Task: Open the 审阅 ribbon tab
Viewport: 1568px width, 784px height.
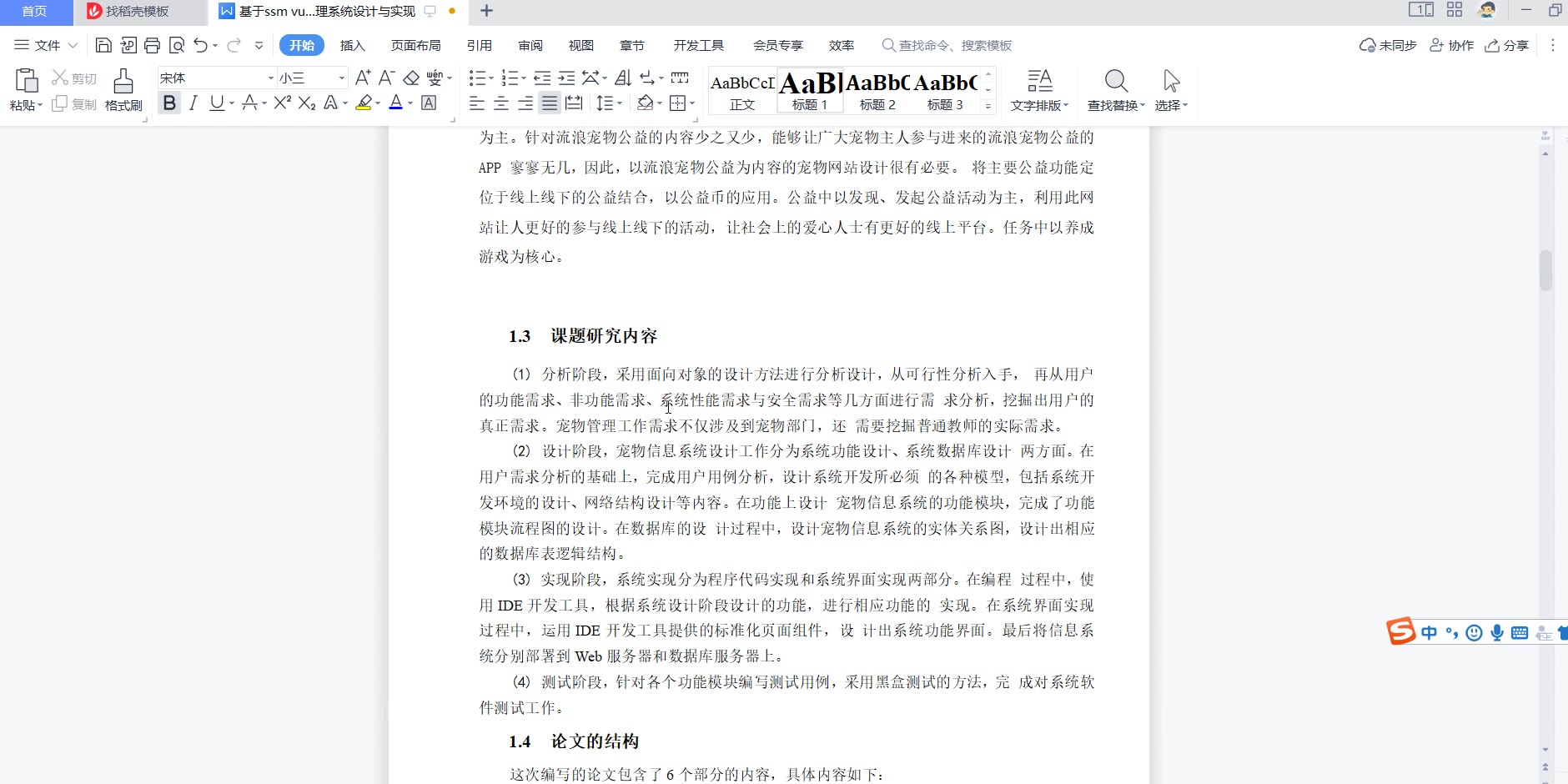Action: coord(530,46)
